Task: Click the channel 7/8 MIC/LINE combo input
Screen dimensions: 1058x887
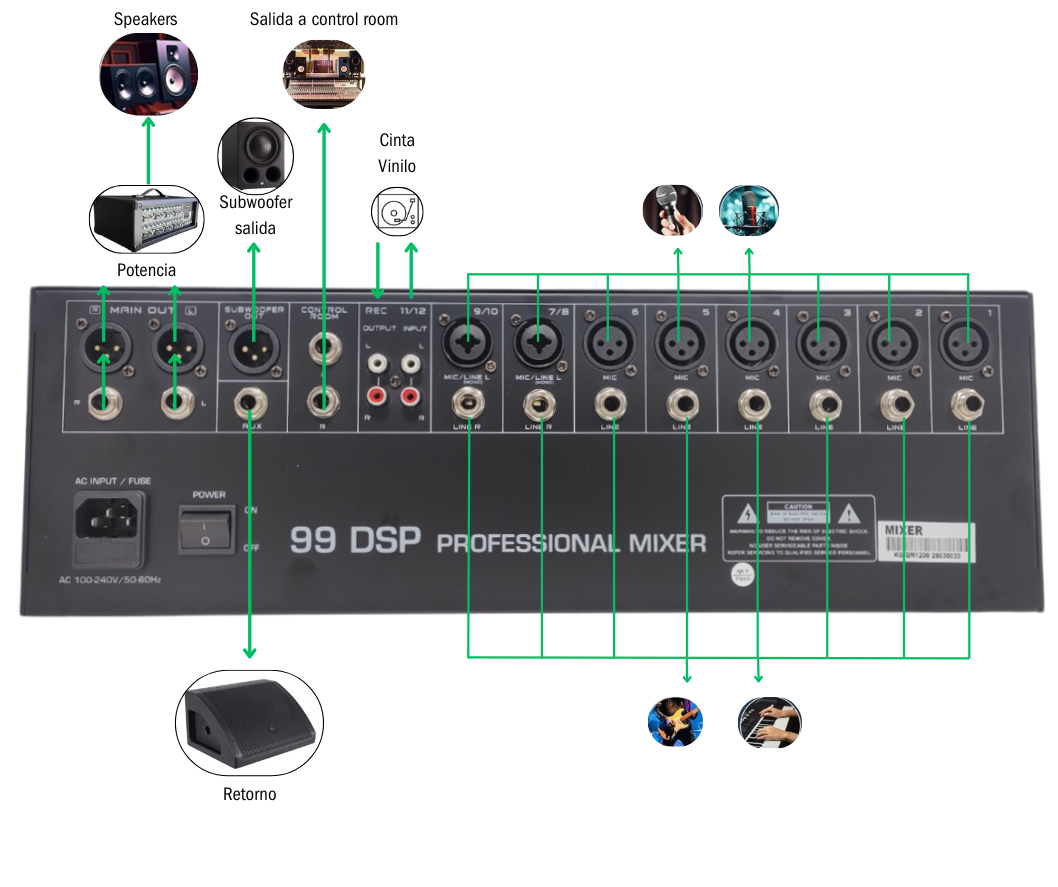Action: click(538, 342)
